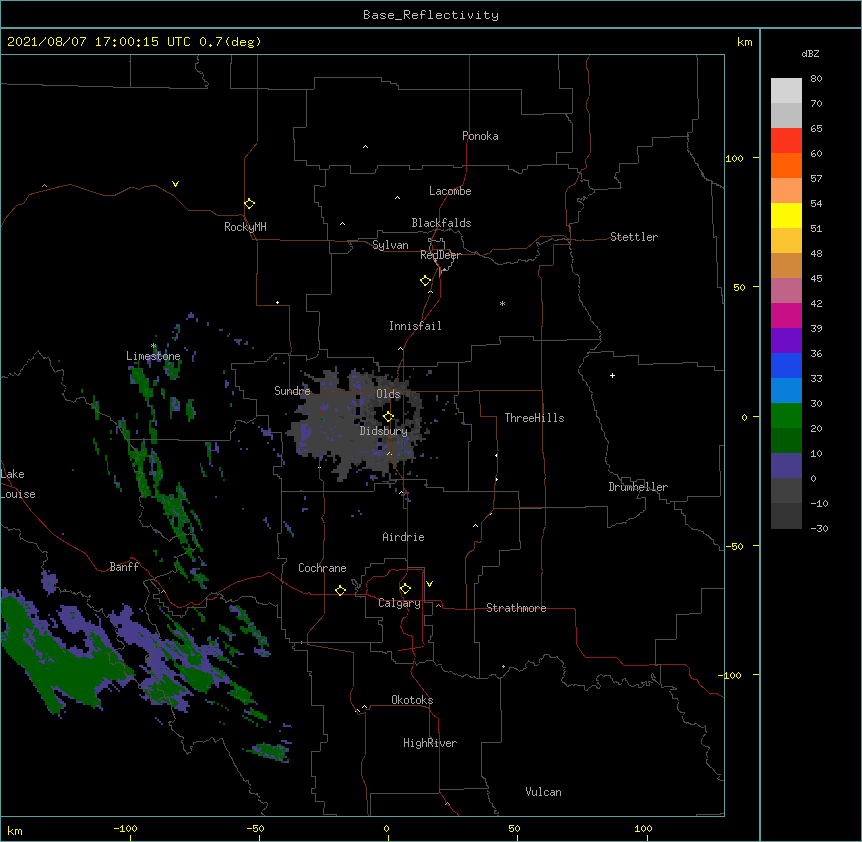This screenshot has width=862, height=842.
Task: Click the Base_Reflectivity title
Action: (431, 15)
